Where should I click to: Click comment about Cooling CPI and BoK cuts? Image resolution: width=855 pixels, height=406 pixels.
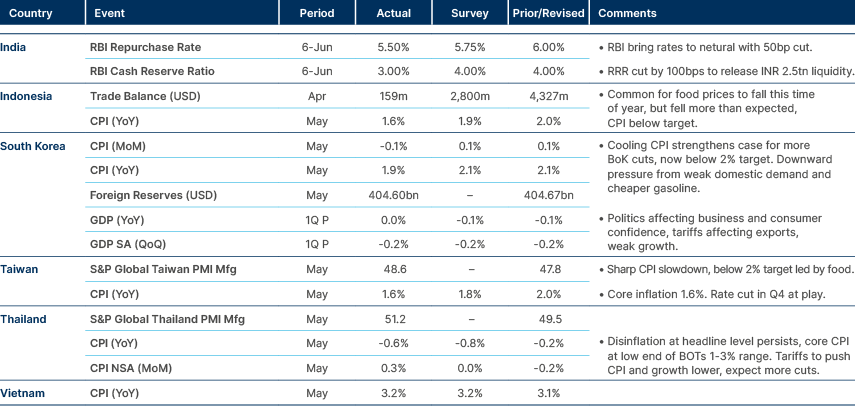pyautogui.click(x=715, y=167)
